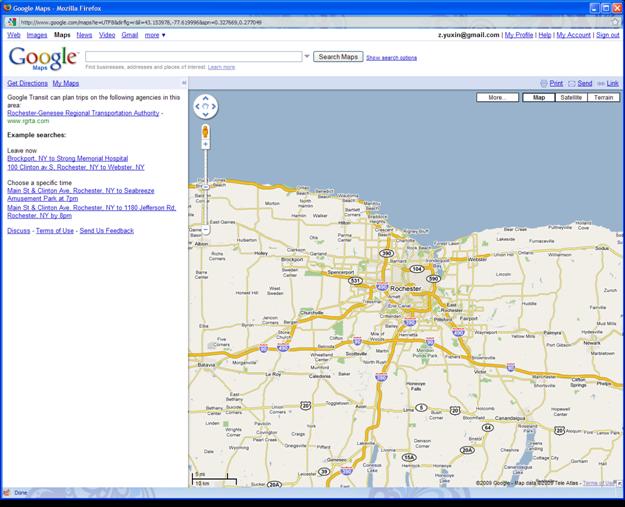Click the Link link above the map
625x507 pixels.
point(613,83)
